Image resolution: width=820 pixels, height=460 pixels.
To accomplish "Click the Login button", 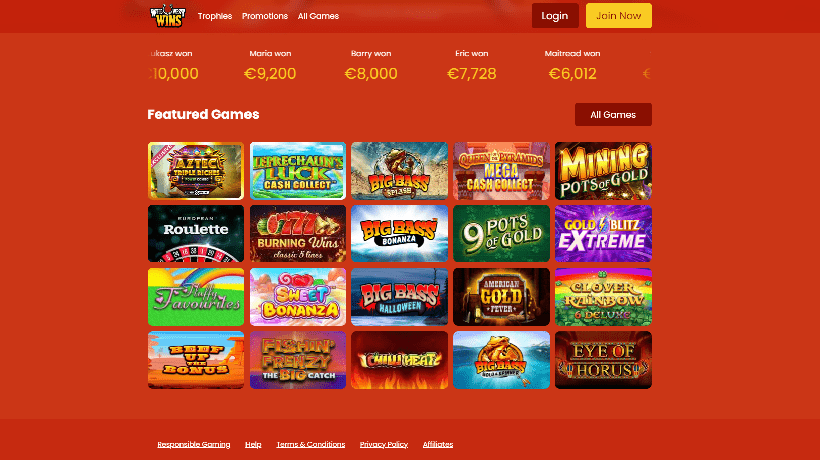I will (555, 16).
